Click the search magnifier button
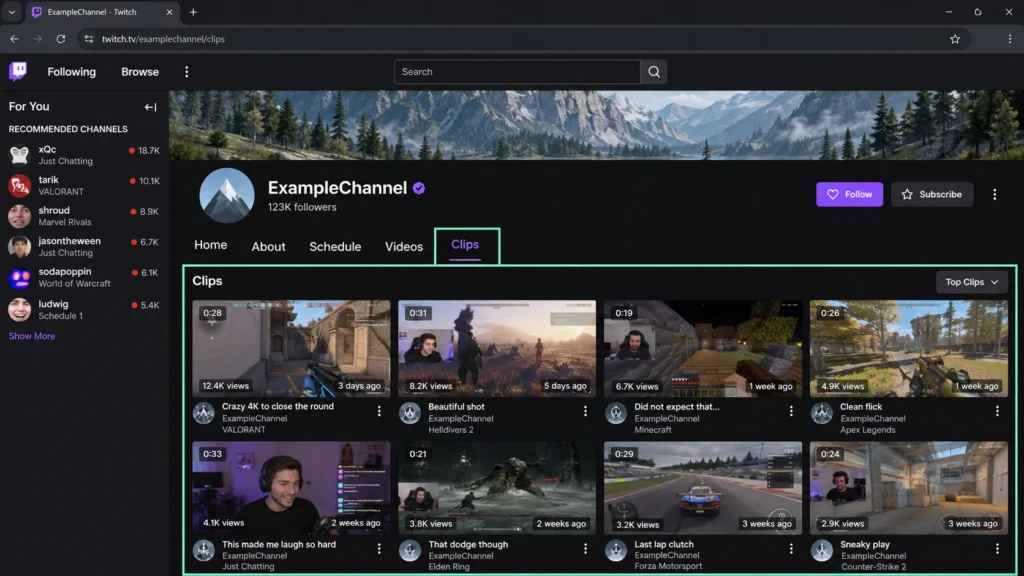1024x576 pixels. [x=654, y=72]
